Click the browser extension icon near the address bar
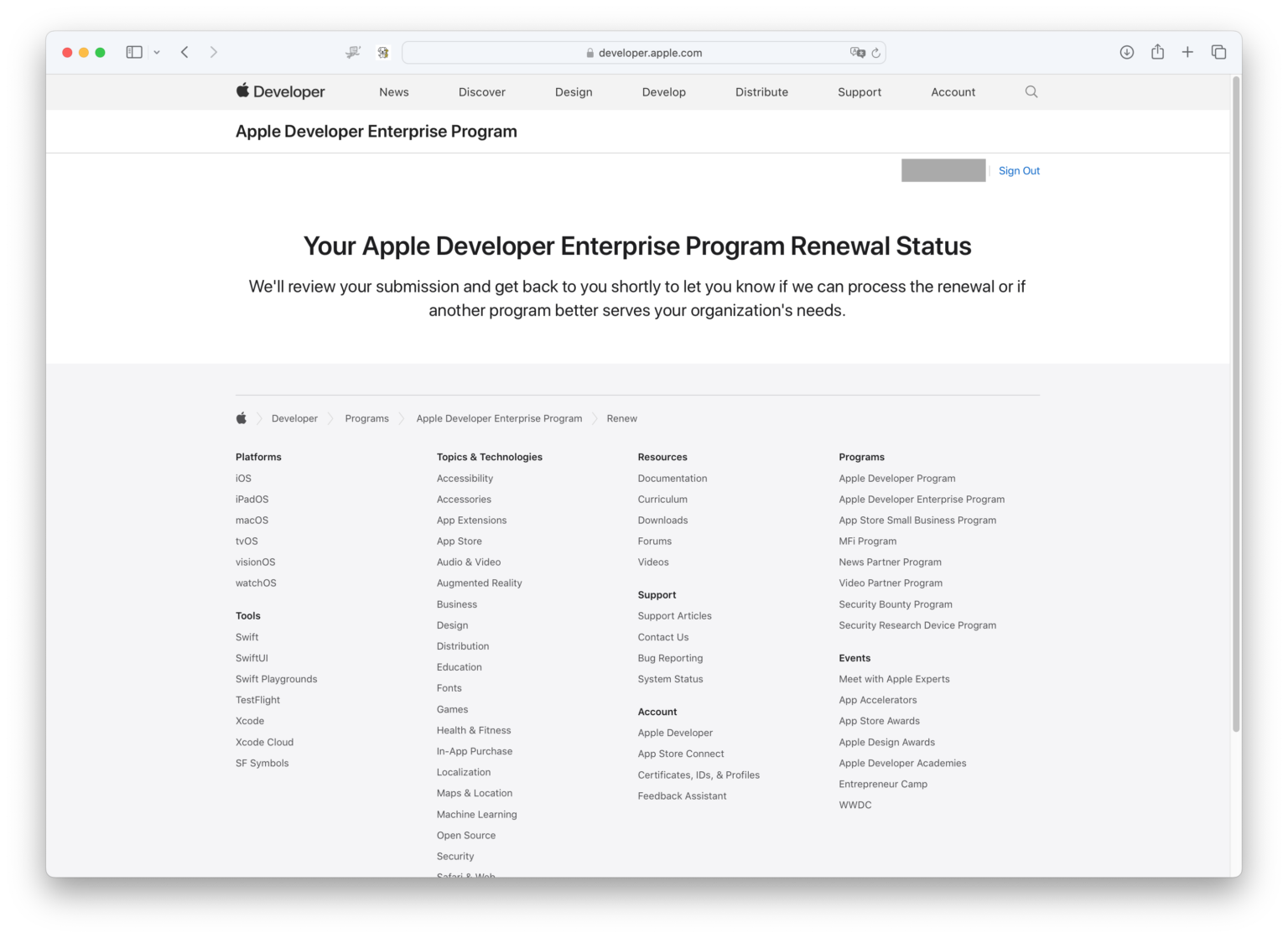1288x938 pixels. pos(383,51)
